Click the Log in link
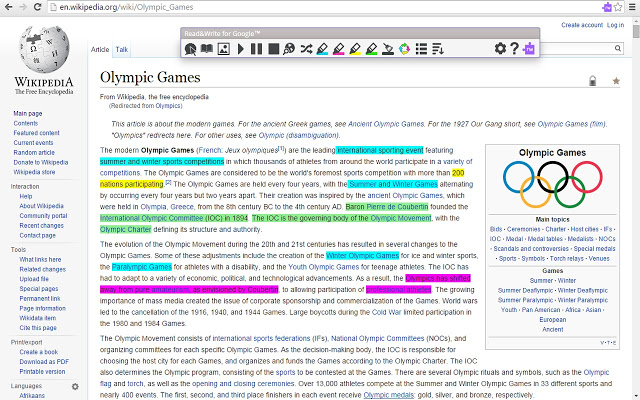 (615, 25)
